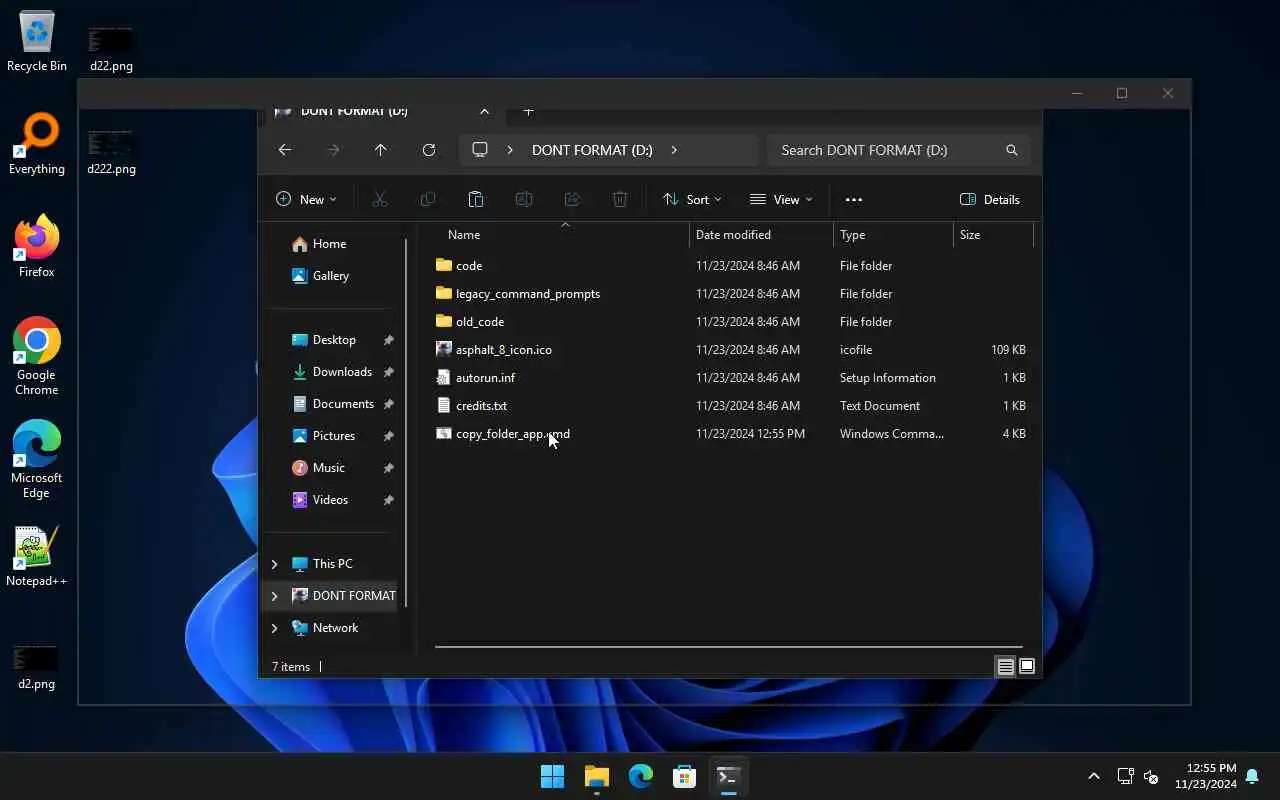The image size is (1280, 800).
Task: Open the clock and date flyout
Action: tap(1205, 776)
